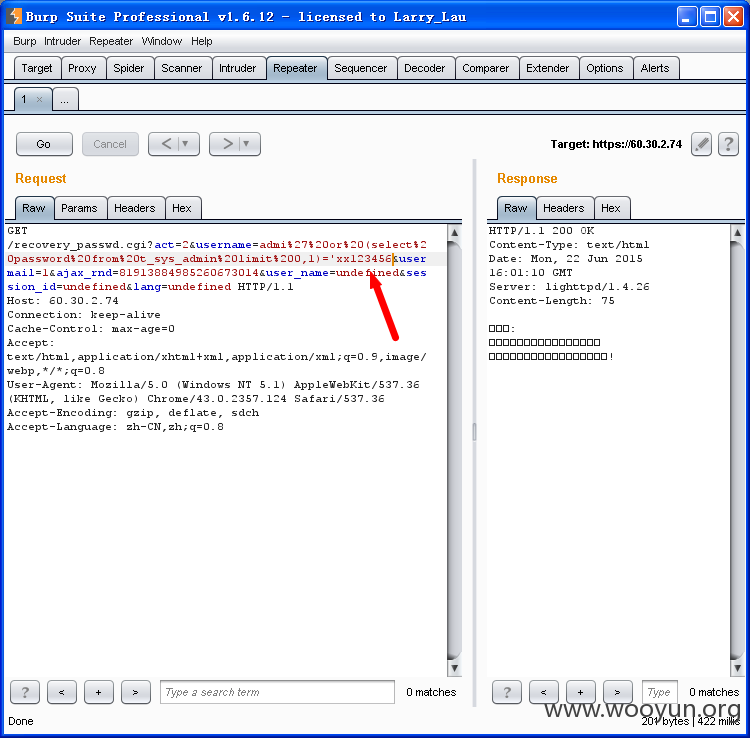750x738 pixels.
Task: Switch to the Scanner tab
Action: (182, 68)
